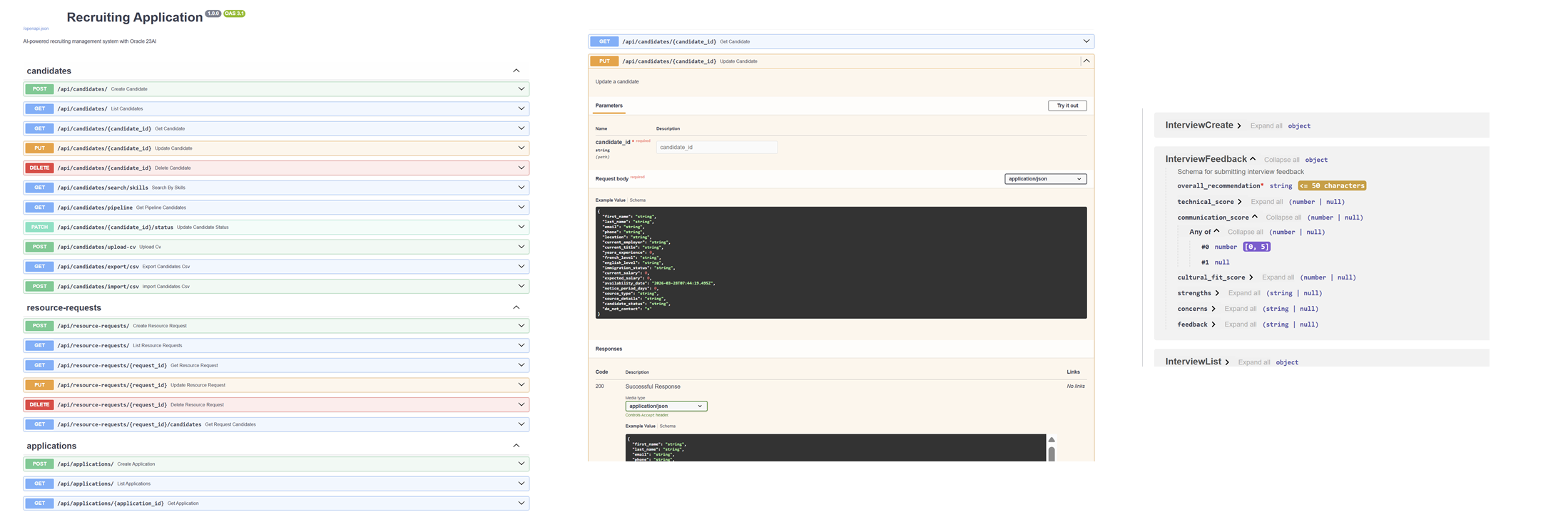The image size is (1568, 532).
Task: Expand the InterviewList schema arrow
Action: tap(1227, 362)
